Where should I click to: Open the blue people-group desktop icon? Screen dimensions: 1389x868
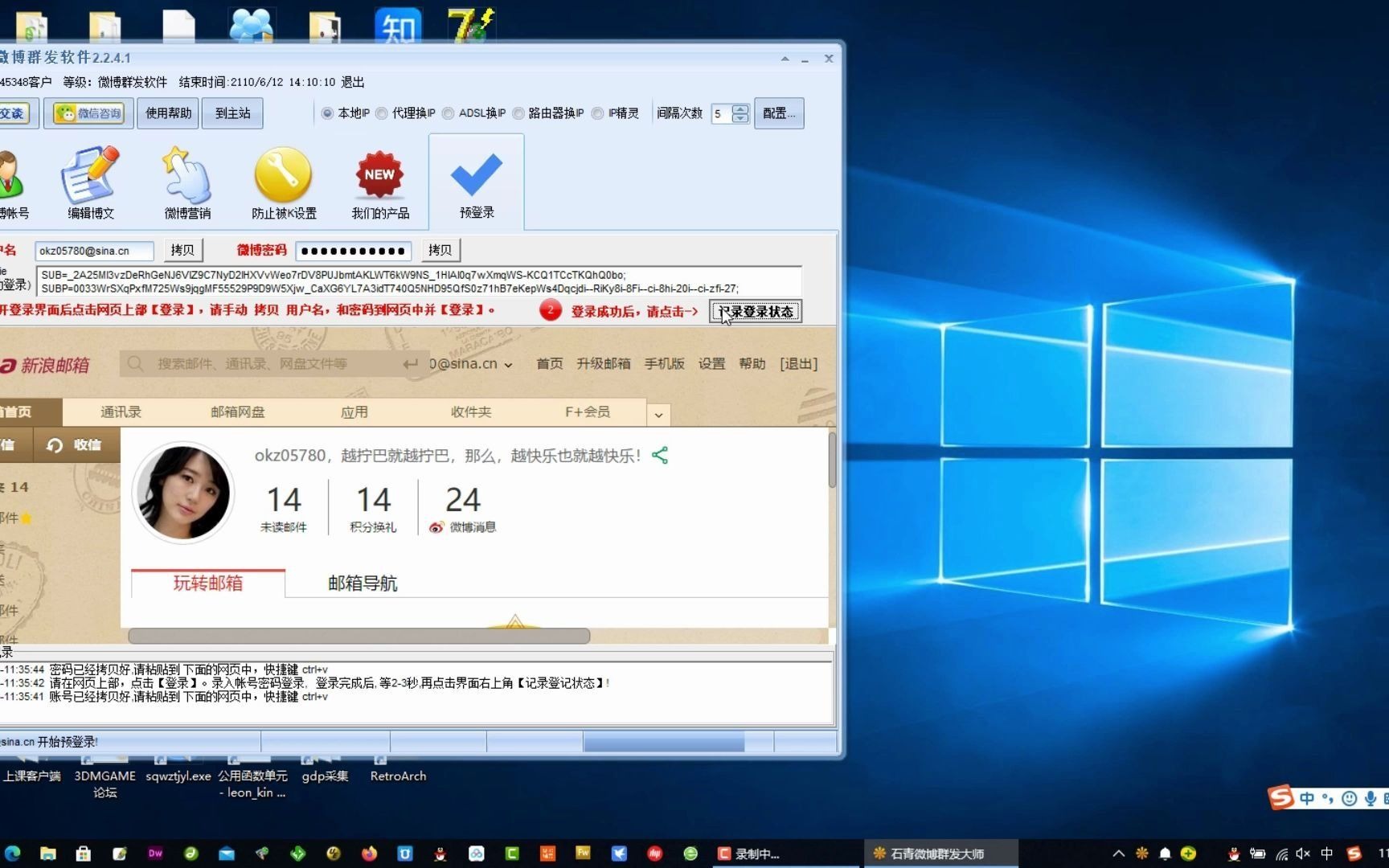pyautogui.click(x=252, y=24)
